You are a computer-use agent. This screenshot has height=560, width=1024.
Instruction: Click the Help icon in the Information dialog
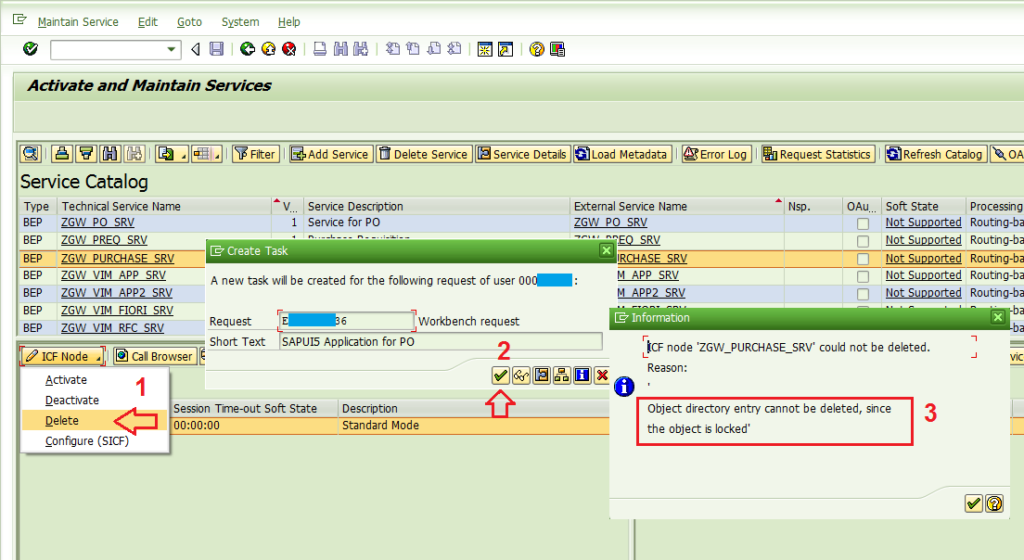[994, 503]
